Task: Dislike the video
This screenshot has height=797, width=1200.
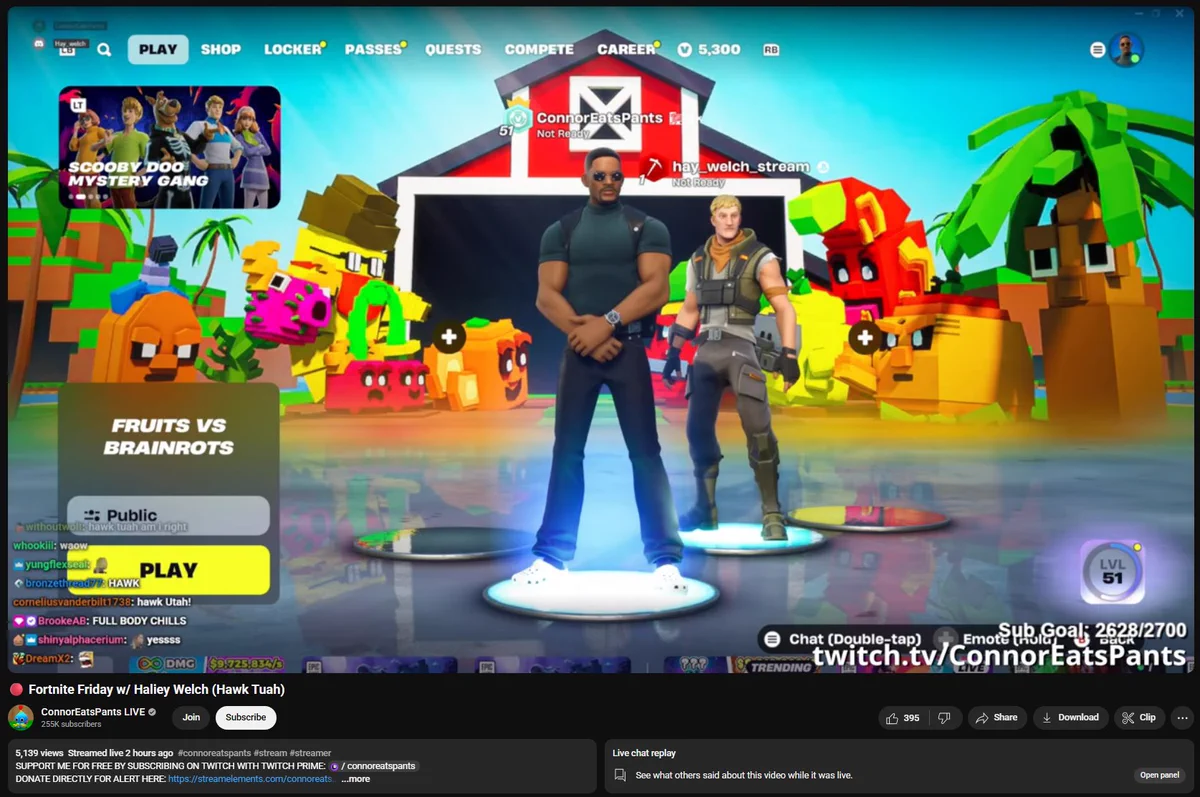Action: [x=944, y=717]
